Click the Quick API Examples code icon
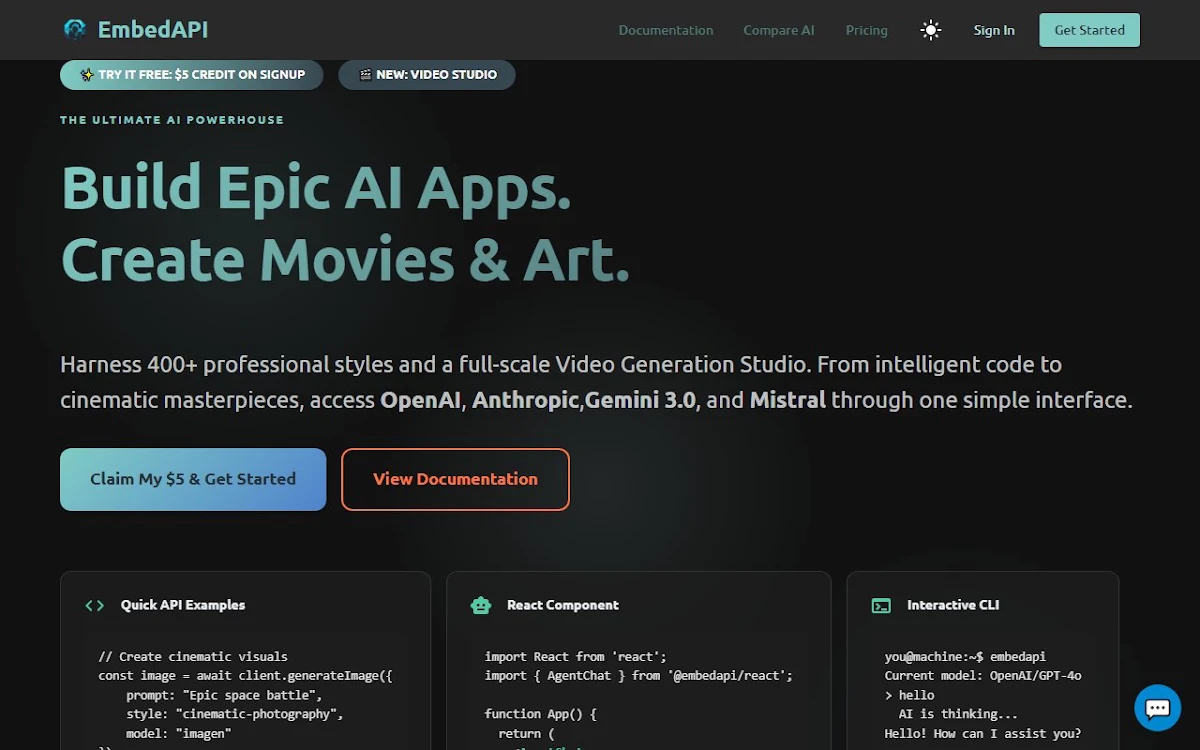The width and height of the screenshot is (1200, 750). (95, 605)
